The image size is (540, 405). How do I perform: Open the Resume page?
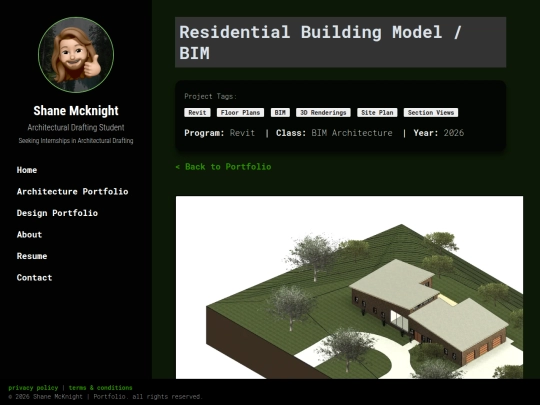click(x=32, y=256)
